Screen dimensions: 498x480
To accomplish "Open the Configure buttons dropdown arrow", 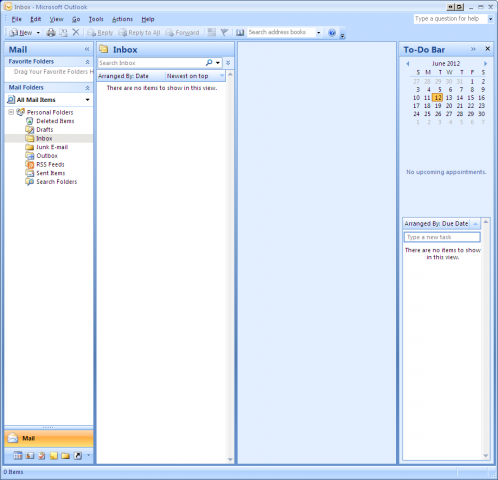I will point(88,455).
